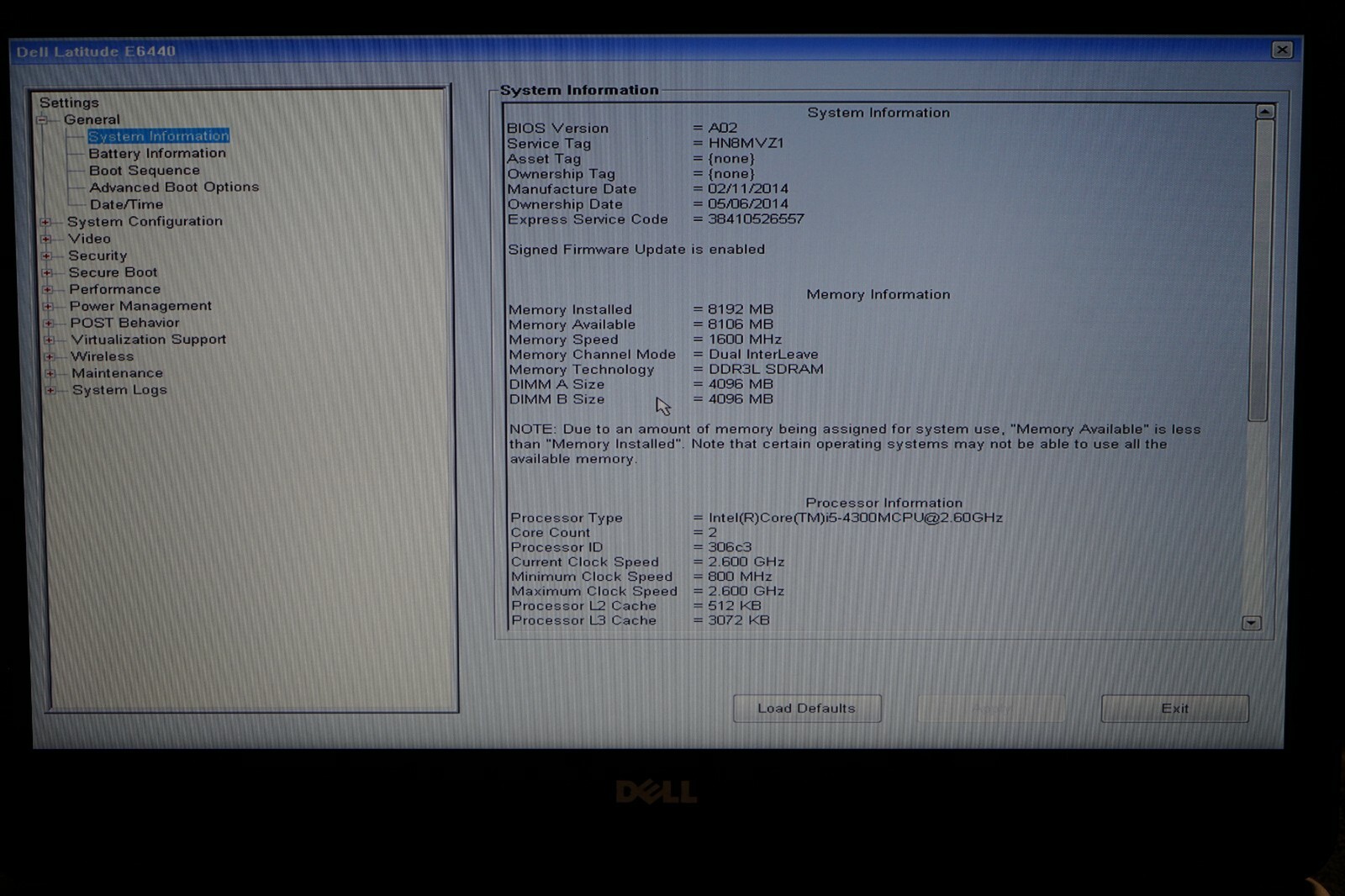Expand the Wireless node
The width and height of the screenshot is (1345, 896).
pos(49,356)
